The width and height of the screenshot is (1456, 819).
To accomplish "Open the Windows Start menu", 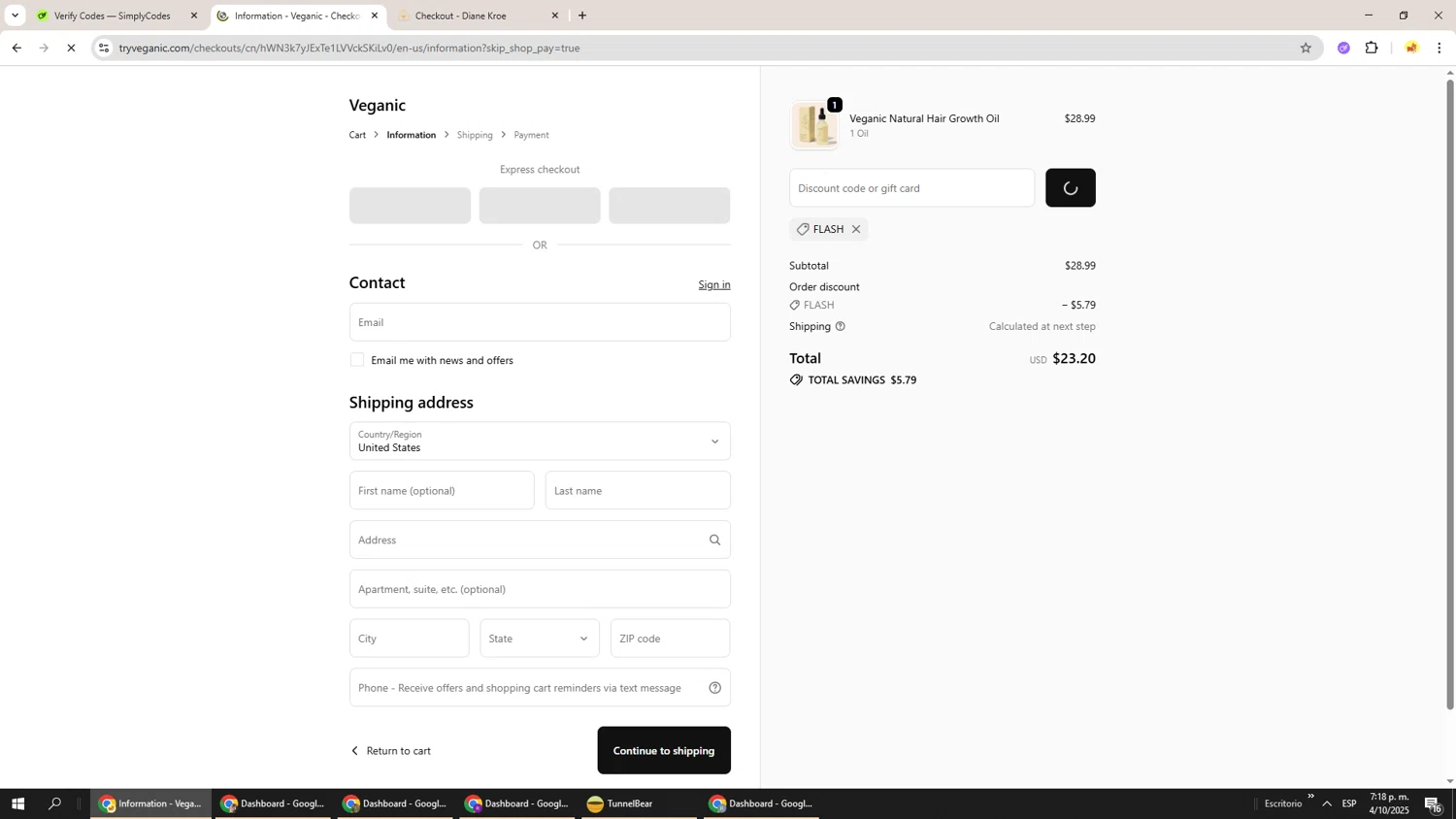I will (x=17, y=803).
